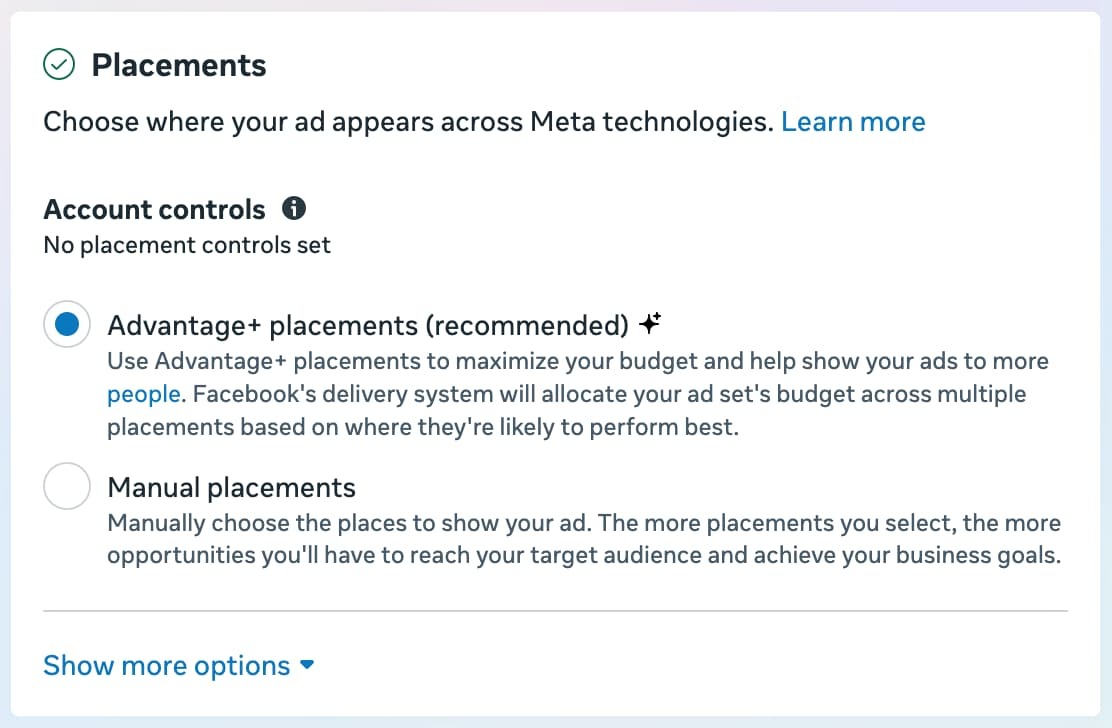
Task: Expand Show more options
Action: pos(166,666)
